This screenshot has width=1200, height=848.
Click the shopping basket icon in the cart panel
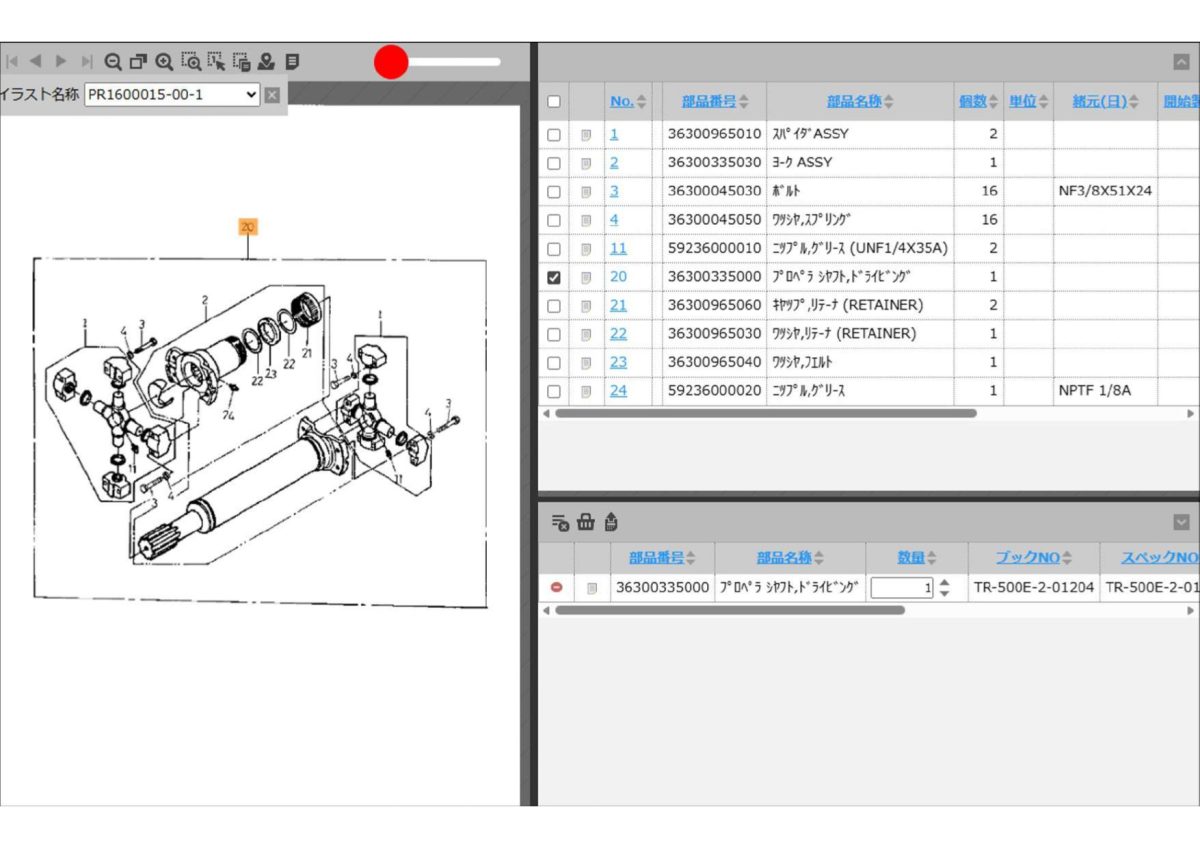[586, 522]
